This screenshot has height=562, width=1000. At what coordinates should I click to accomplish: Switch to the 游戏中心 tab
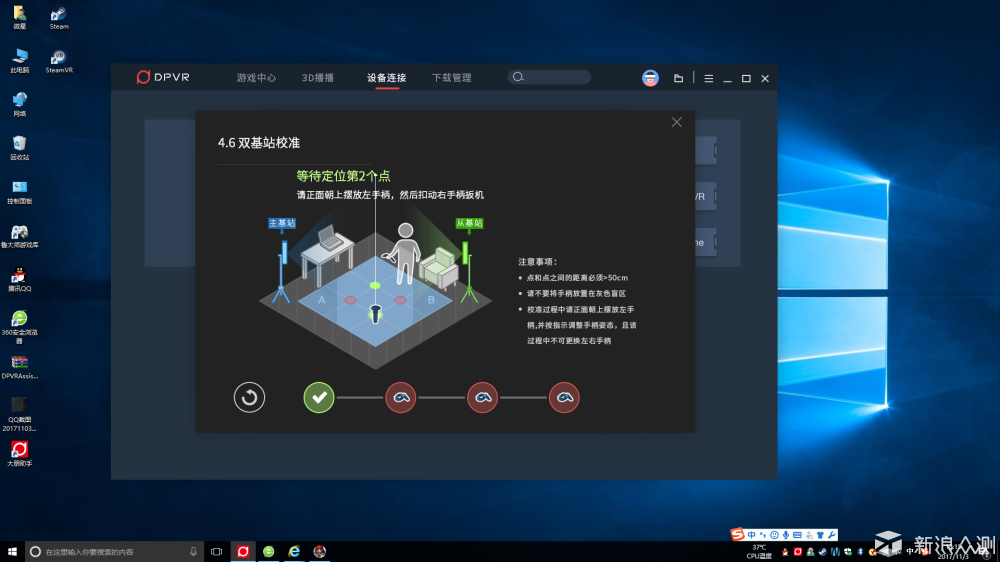[256, 78]
